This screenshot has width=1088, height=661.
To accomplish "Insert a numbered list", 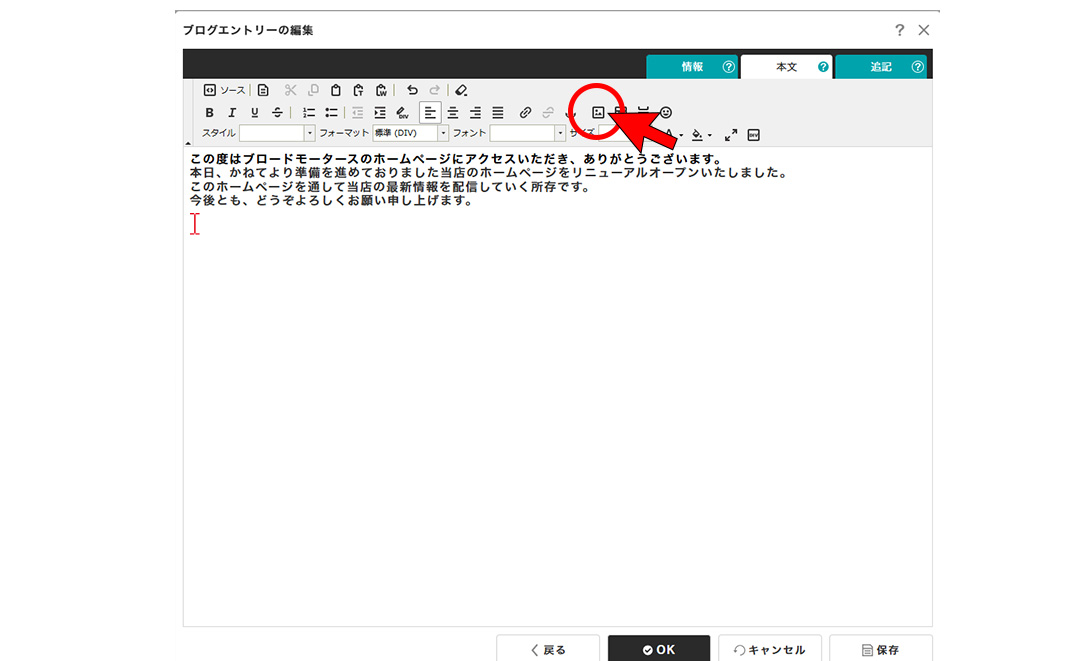I will coord(309,113).
